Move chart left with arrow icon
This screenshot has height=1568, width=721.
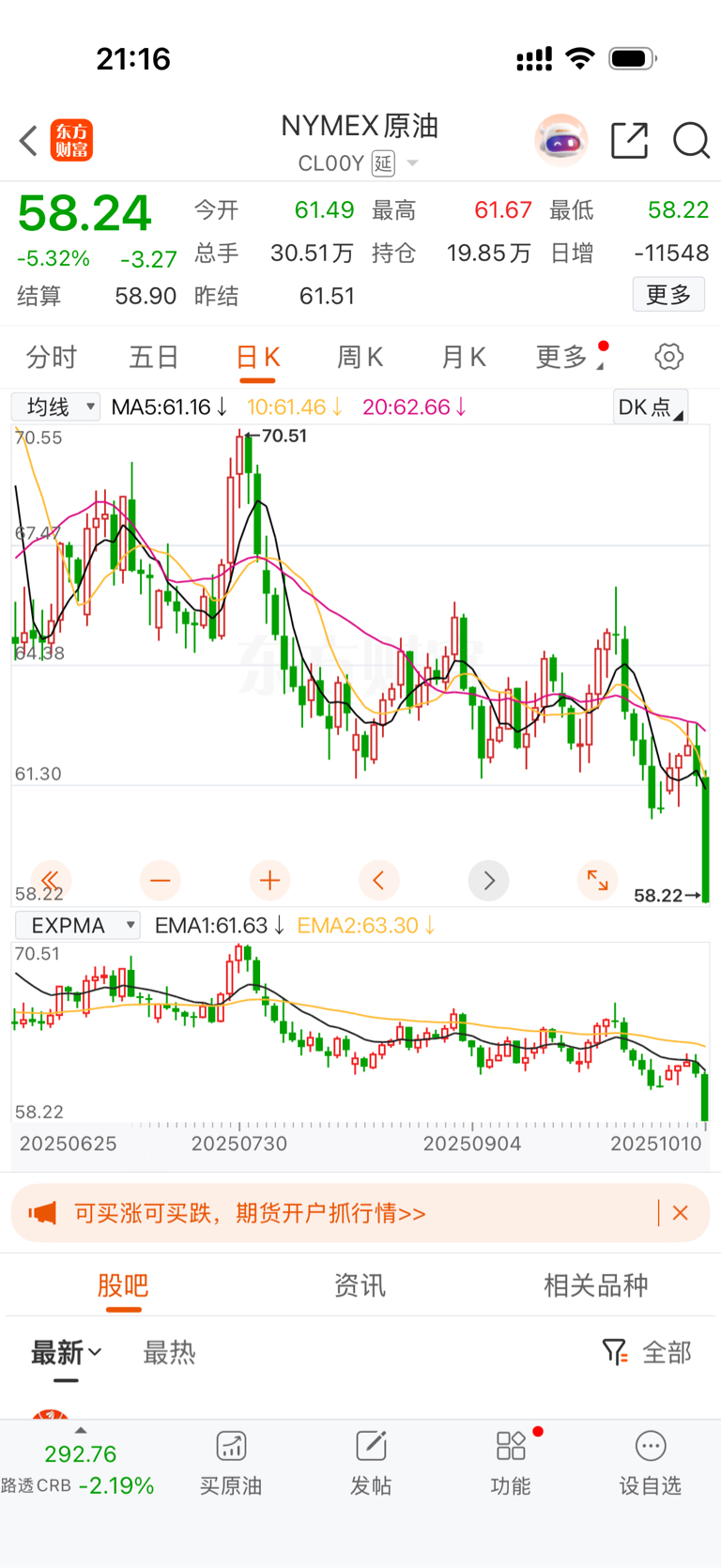pos(379,880)
